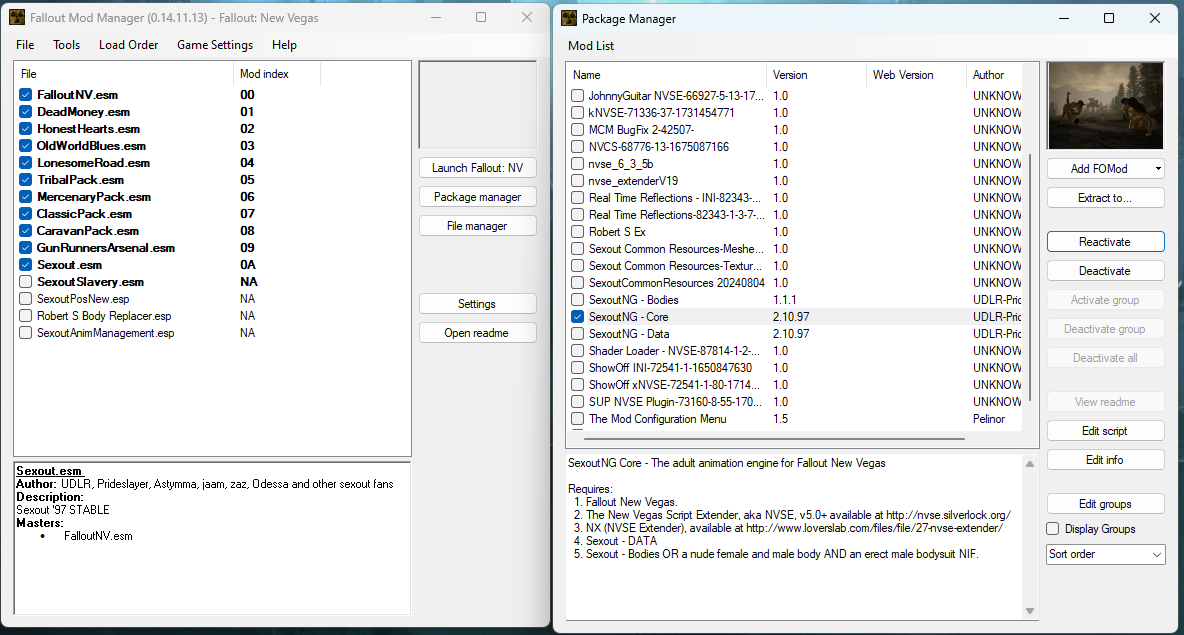
Task: Toggle the GunRunnersArsenal.esm checkbox
Action: [x=26, y=248]
